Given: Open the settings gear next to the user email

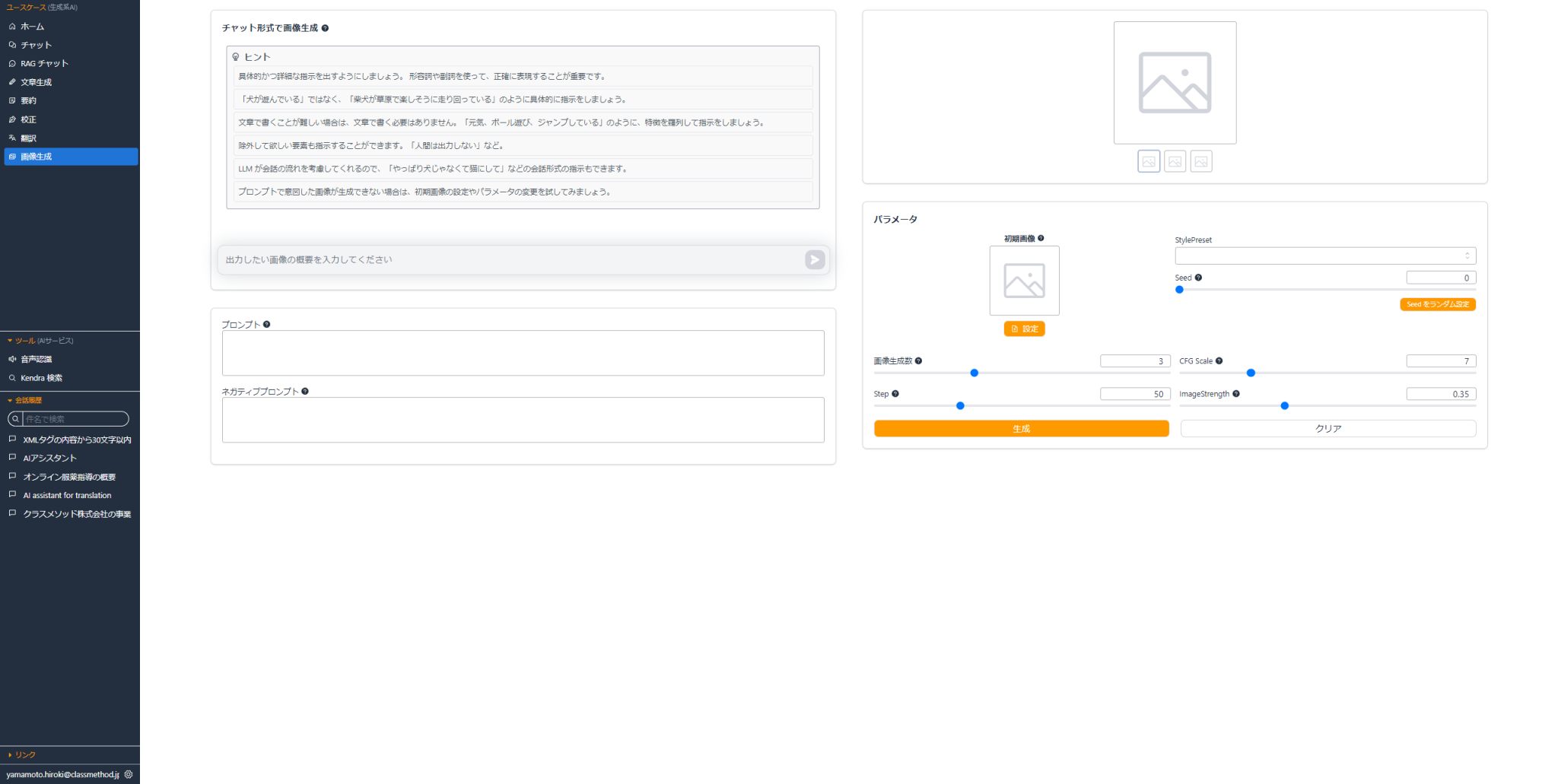Looking at the screenshot, I should 129,774.
